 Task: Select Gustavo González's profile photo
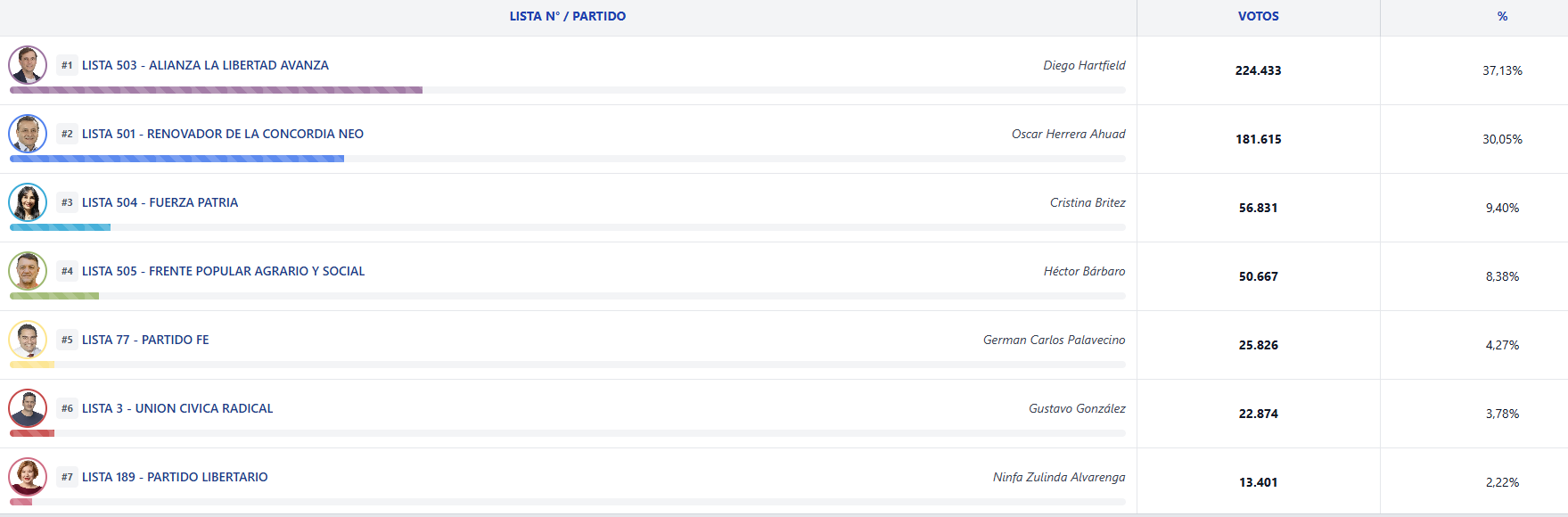(x=28, y=408)
